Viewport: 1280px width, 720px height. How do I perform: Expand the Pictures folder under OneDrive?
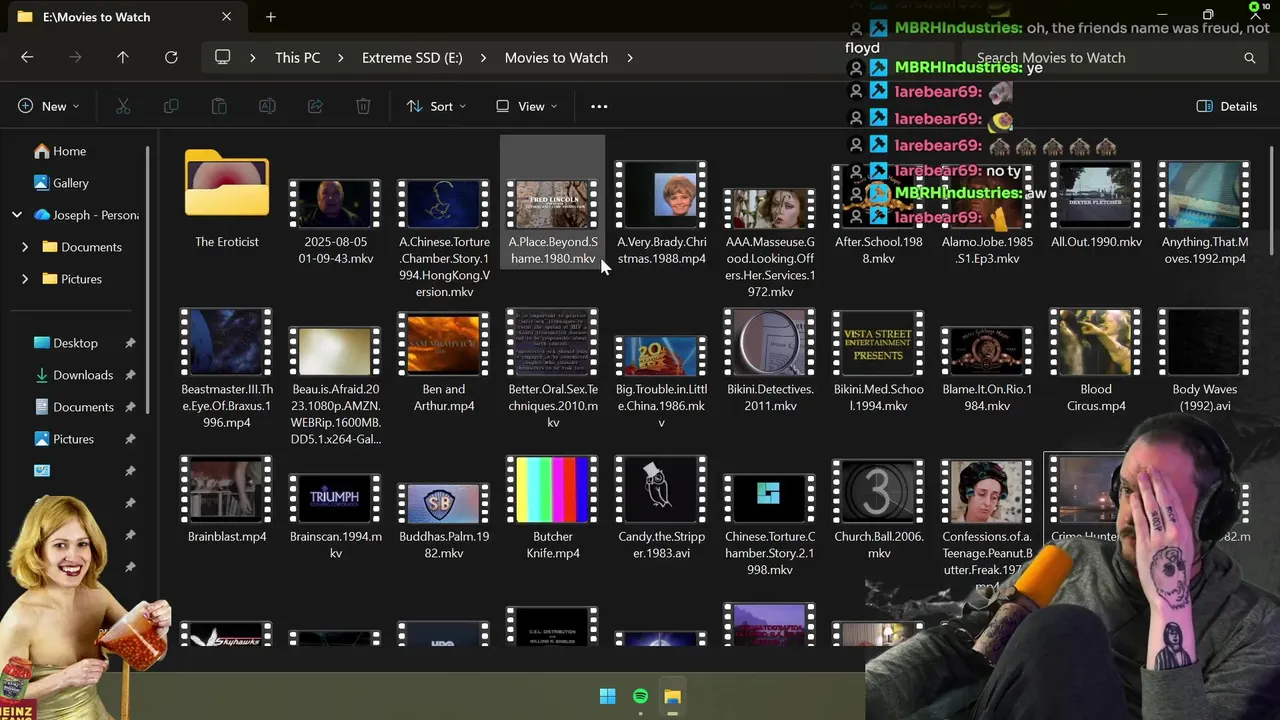(25, 279)
